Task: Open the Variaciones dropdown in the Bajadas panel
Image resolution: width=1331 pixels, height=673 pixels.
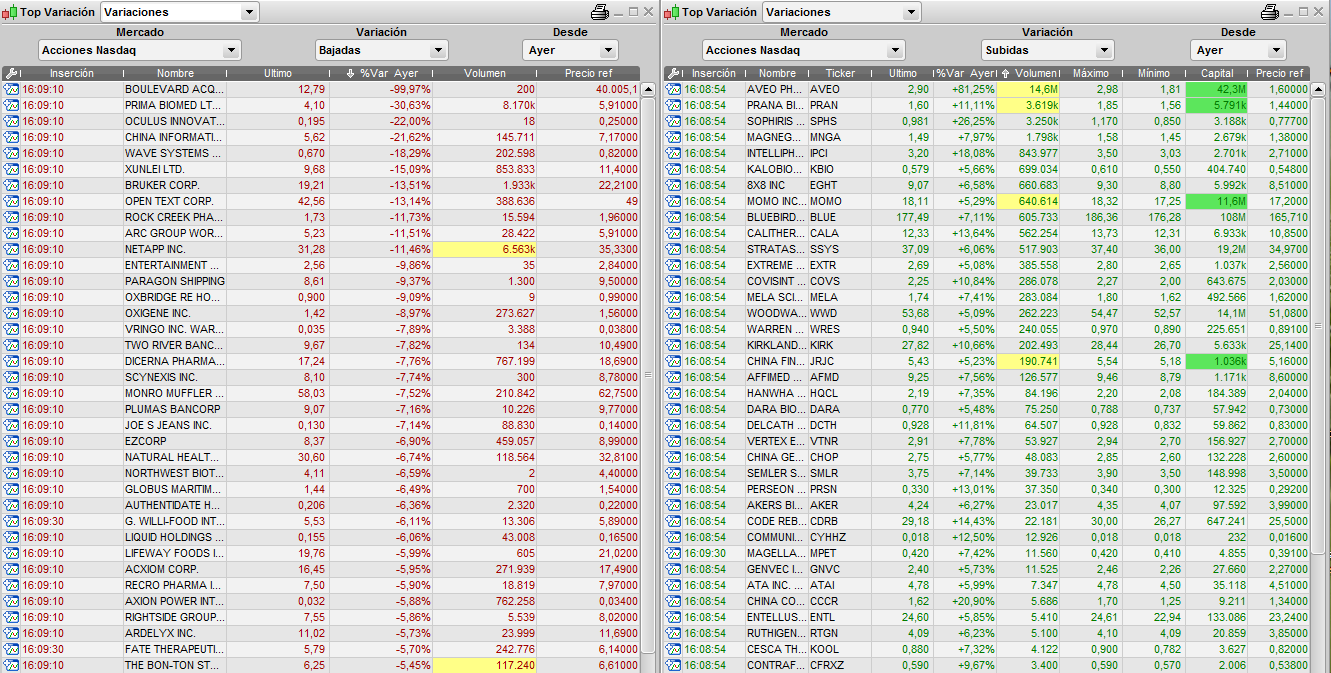Action: [180, 12]
